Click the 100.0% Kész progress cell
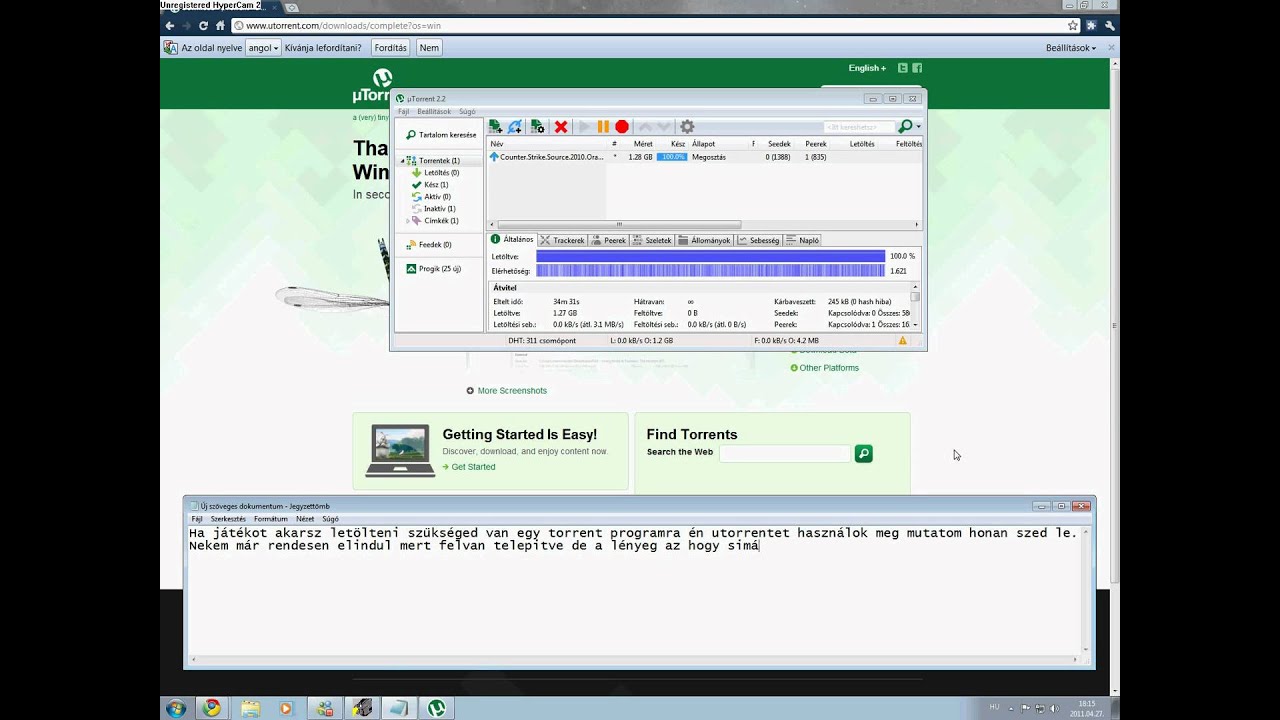The image size is (1280, 720). [x=672, y=157]
